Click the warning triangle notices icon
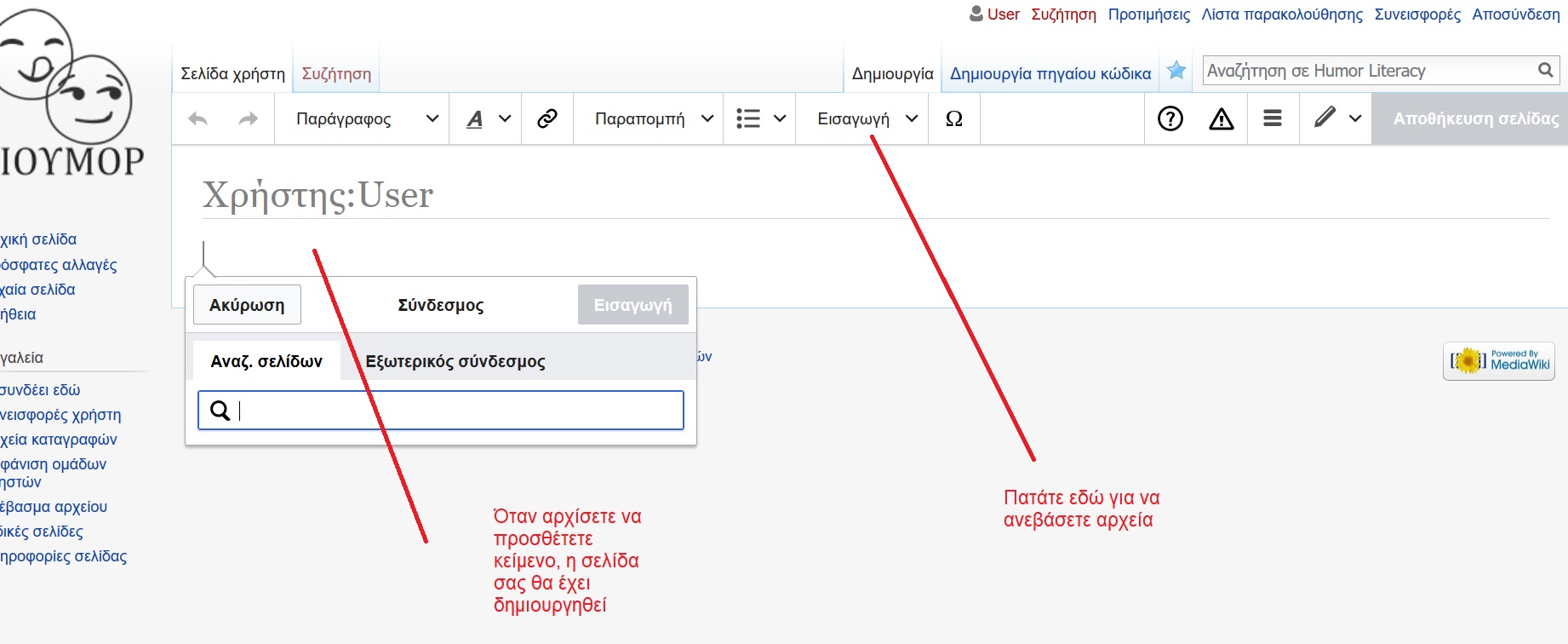 (x=1222, y=118)
